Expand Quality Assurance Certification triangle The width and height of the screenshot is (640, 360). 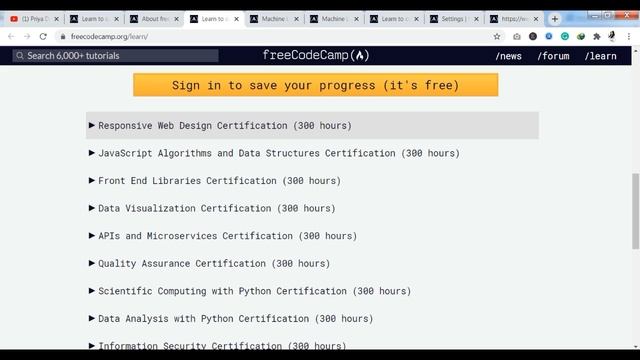pos(92,263)
